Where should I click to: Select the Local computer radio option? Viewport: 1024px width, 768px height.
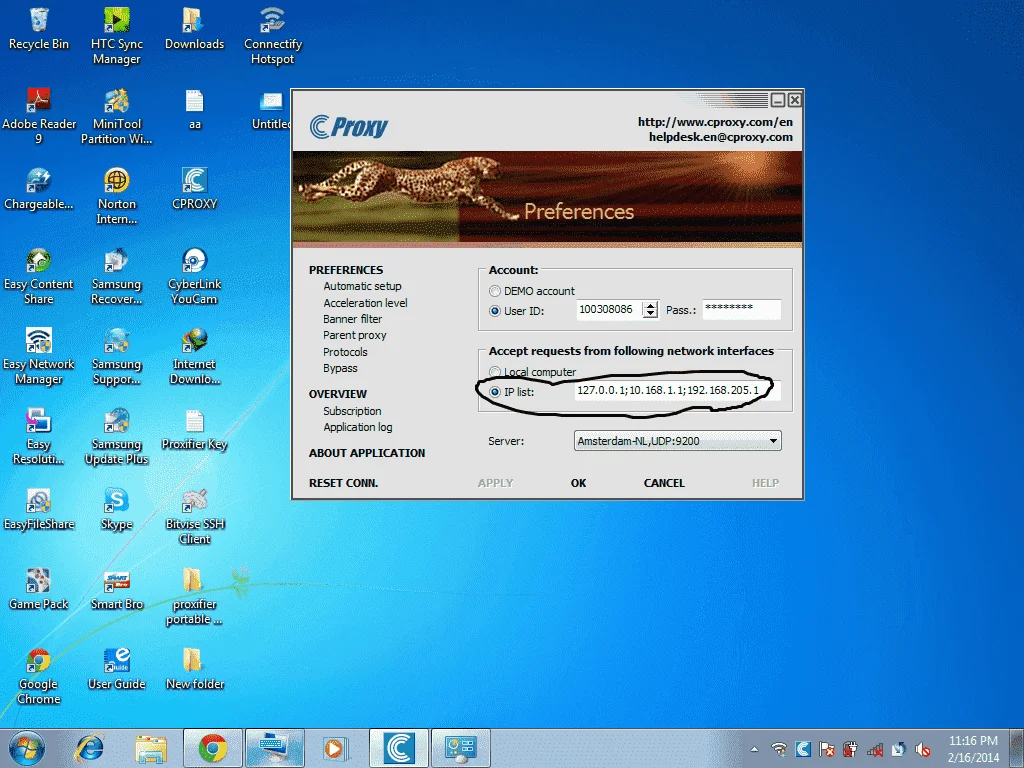pos(495,372)
